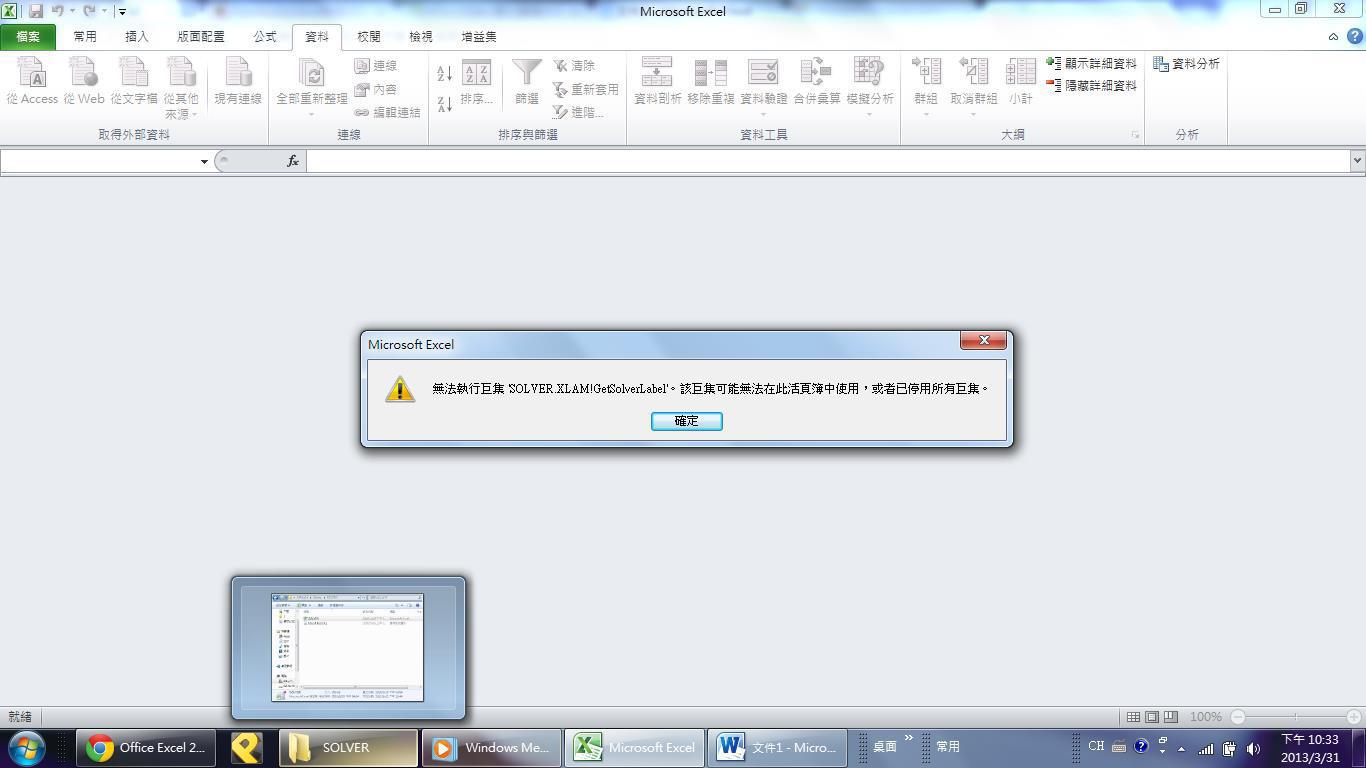Viewport: 1366px width, 768px height.
Task: Click the zoom slider in status bar
Action: coord(1296,717)
